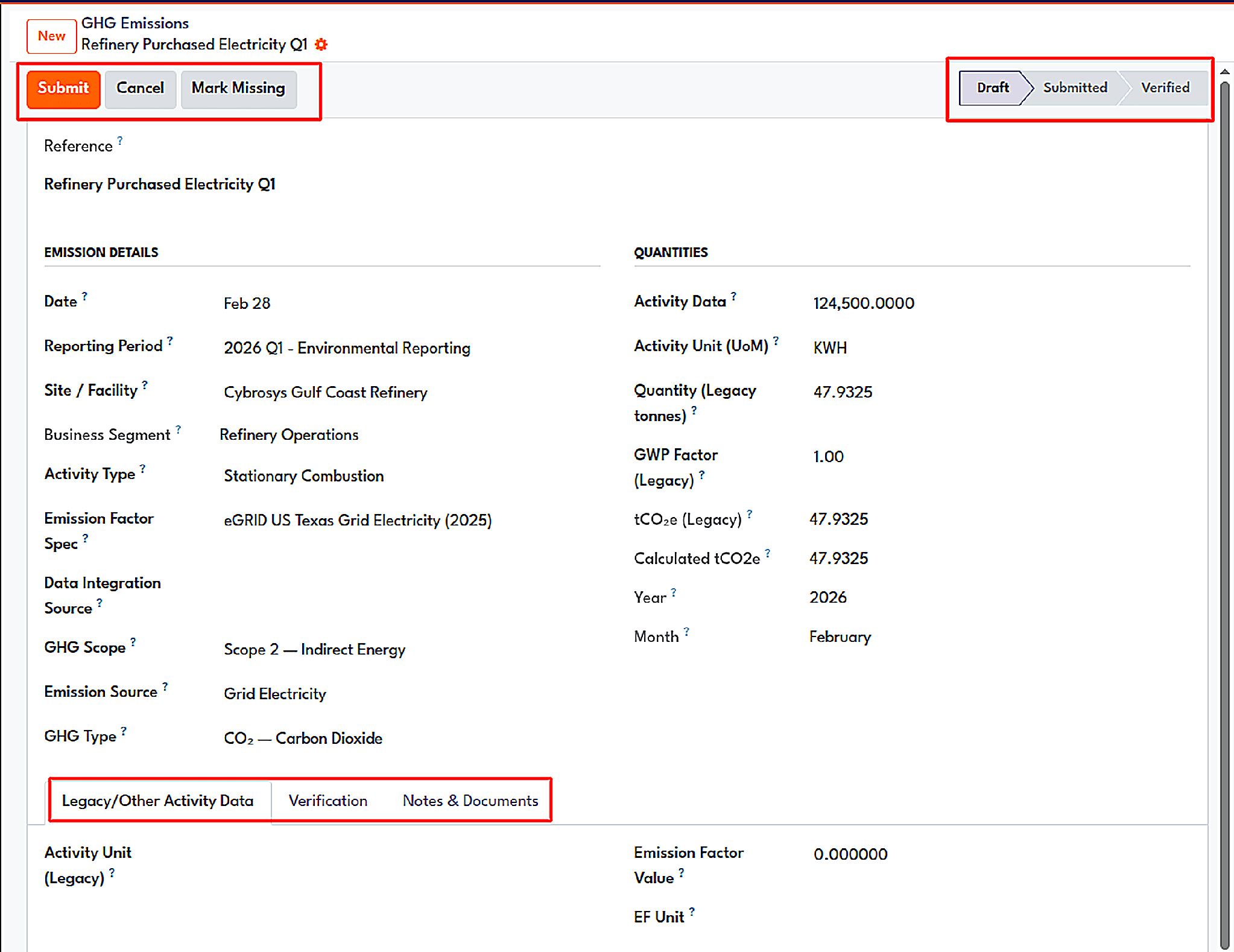
Task: Show help tooltip for Site / Facility
Action: pos(145,385)
